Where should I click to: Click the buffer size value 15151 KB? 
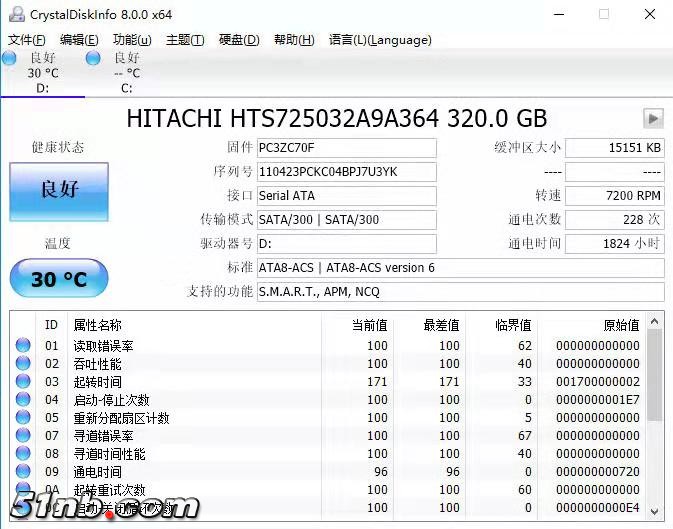pos(615,148)
